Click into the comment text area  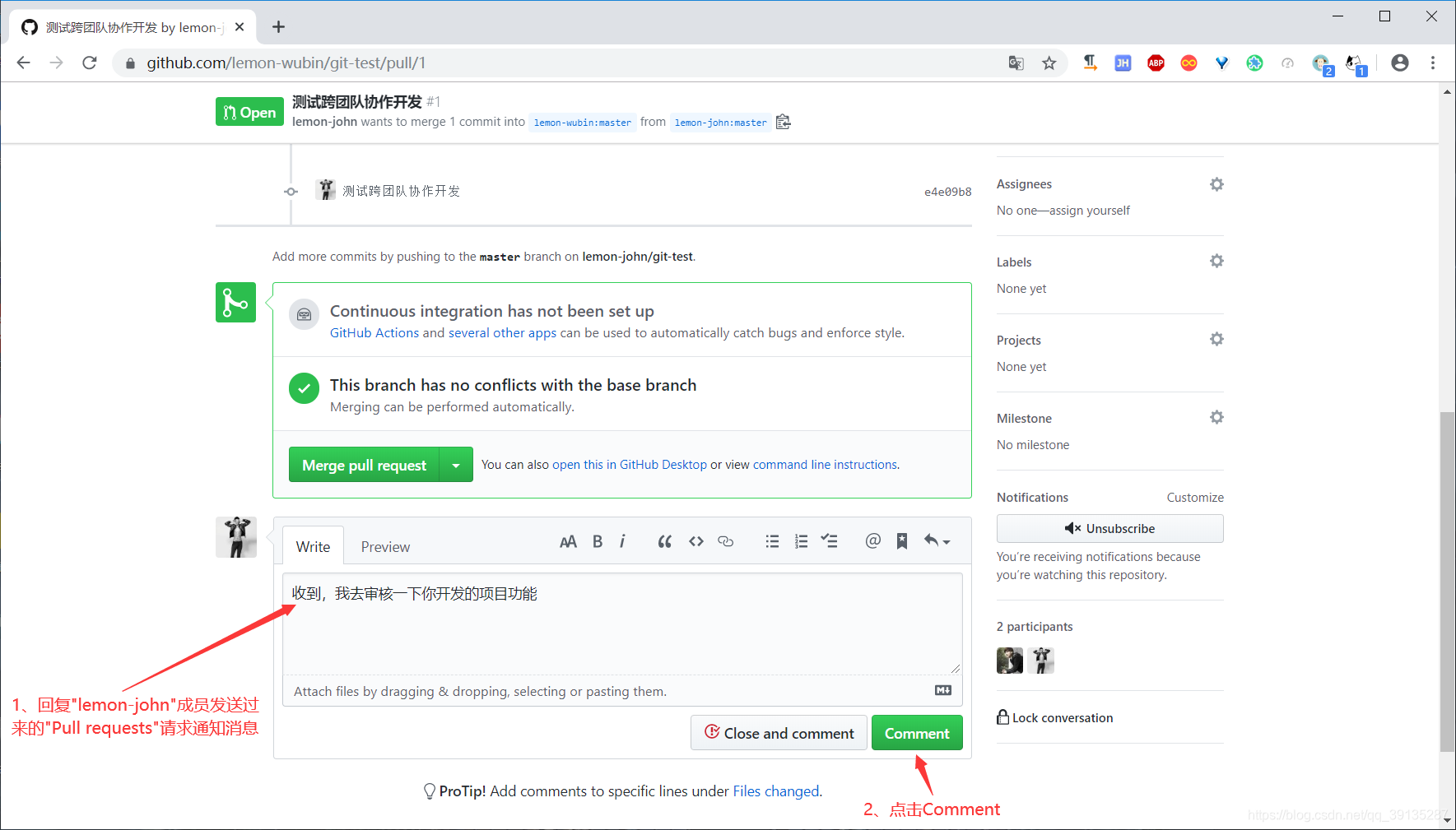tap(622, 624)
